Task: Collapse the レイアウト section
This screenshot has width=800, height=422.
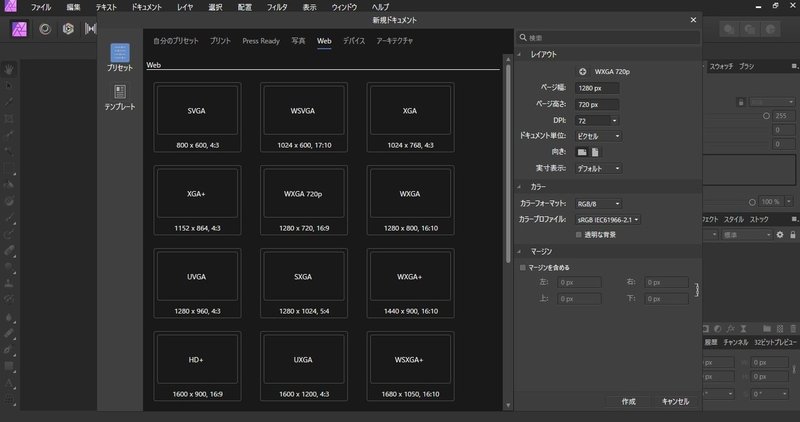Action: coord(520,54)
